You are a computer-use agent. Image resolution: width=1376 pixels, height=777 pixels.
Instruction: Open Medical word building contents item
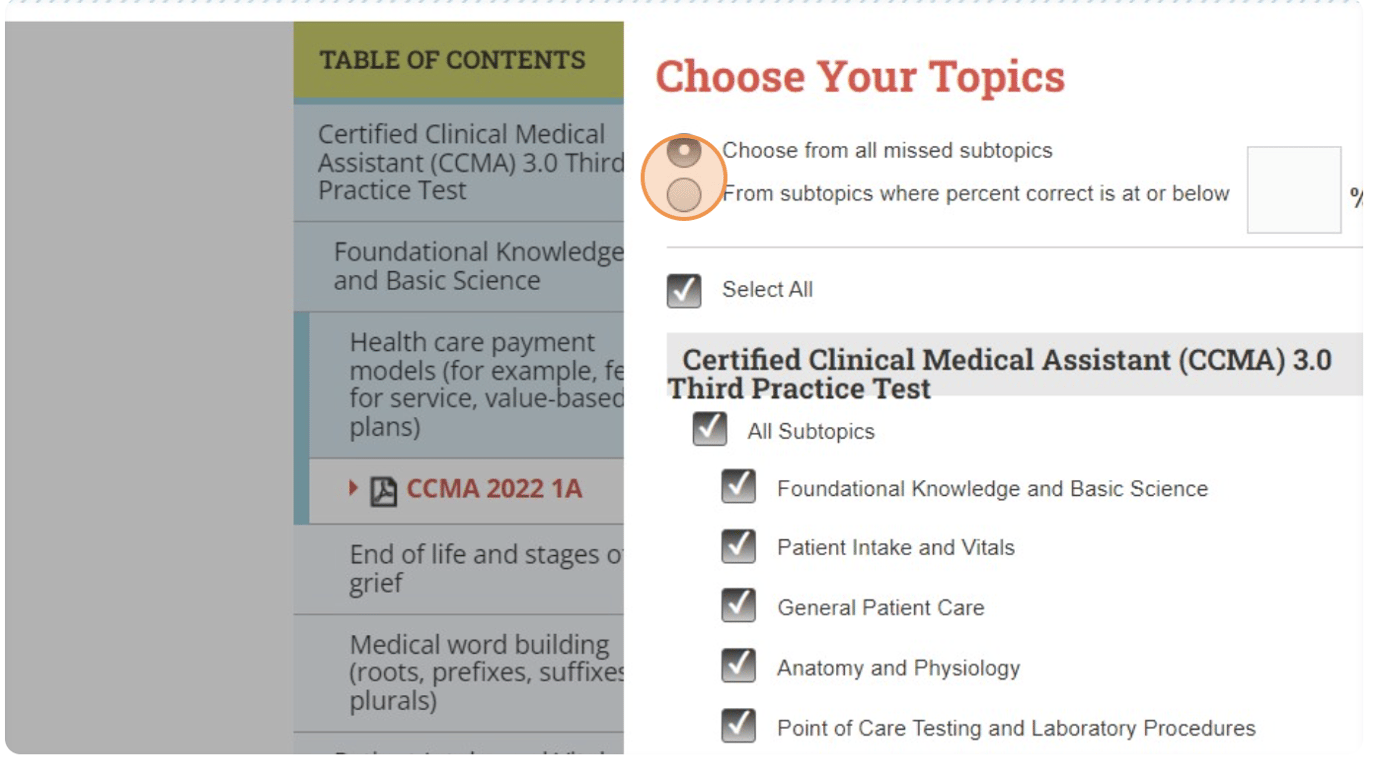[x=480, y=672]
